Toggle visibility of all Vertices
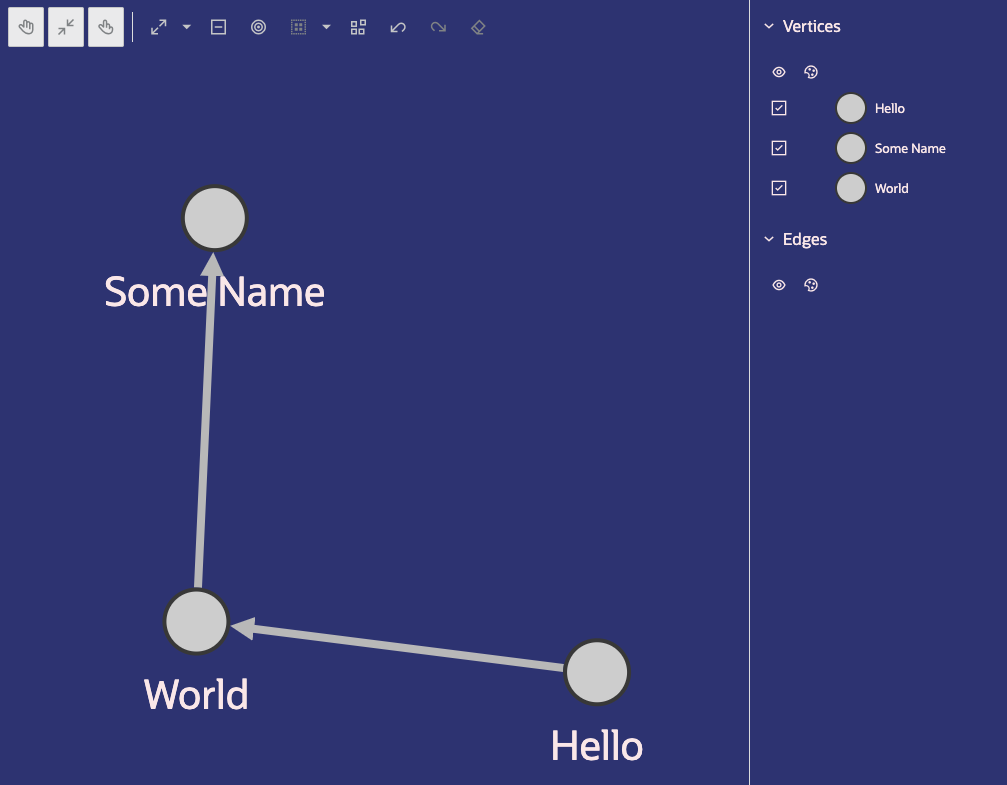The height and width of the screenshot is (785, 1007). 779,72
